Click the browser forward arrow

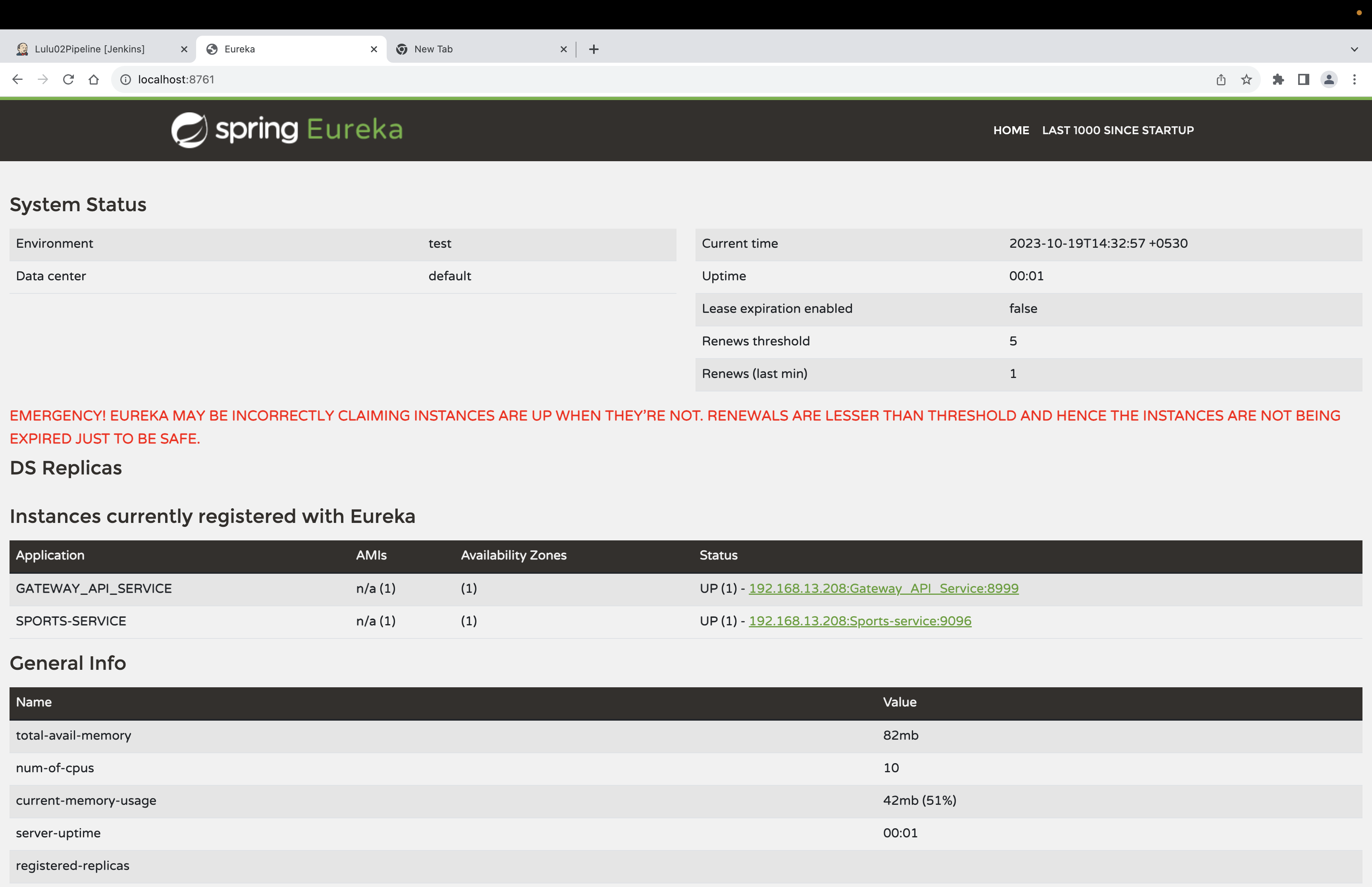click(42, 79)
